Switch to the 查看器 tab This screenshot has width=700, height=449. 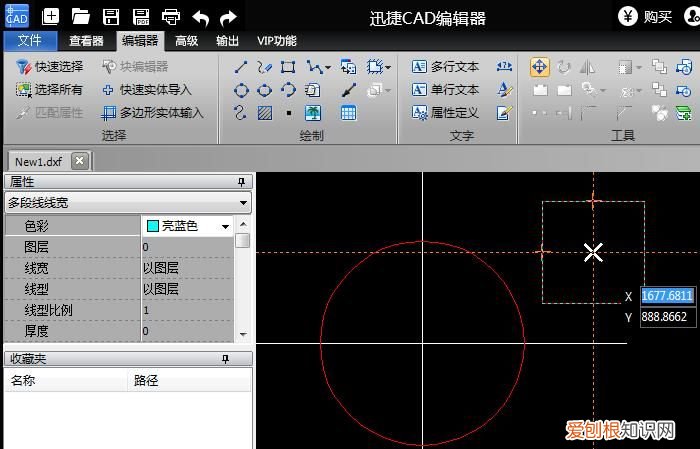click(x=86, y=41)
